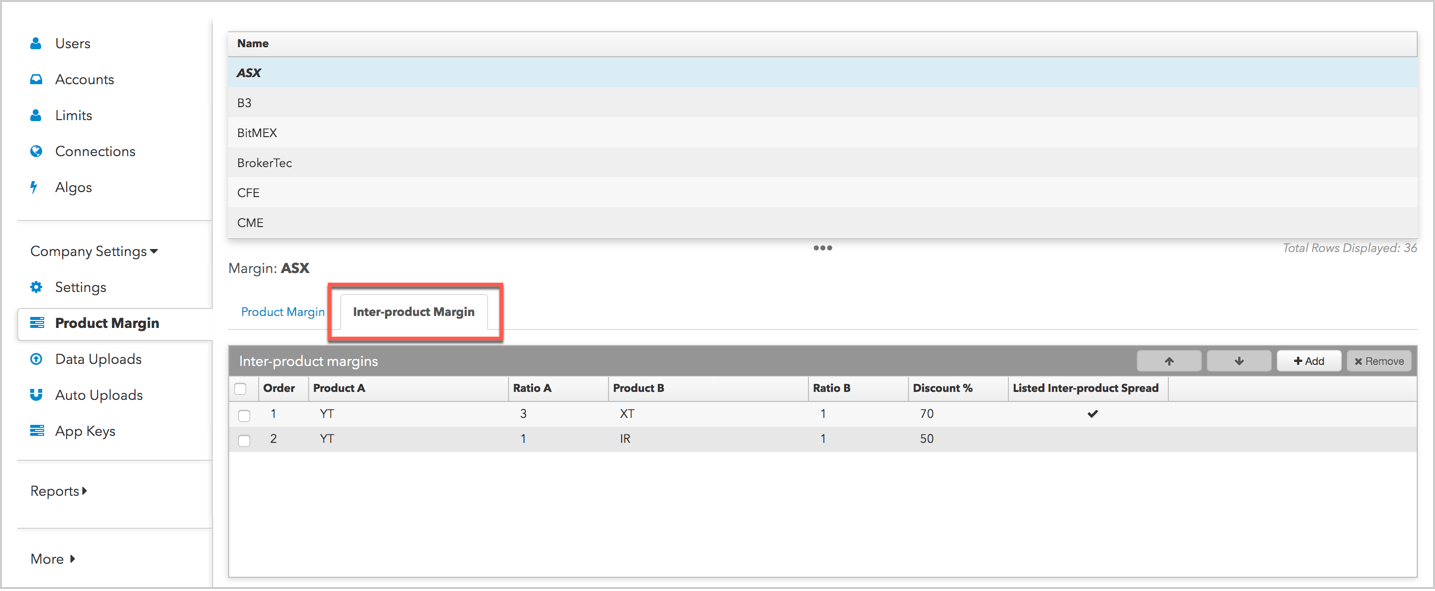This screenshot has height=591, width=1435.
Task: Click Product A cell YT in order 2 row
Action: (327, 439)
